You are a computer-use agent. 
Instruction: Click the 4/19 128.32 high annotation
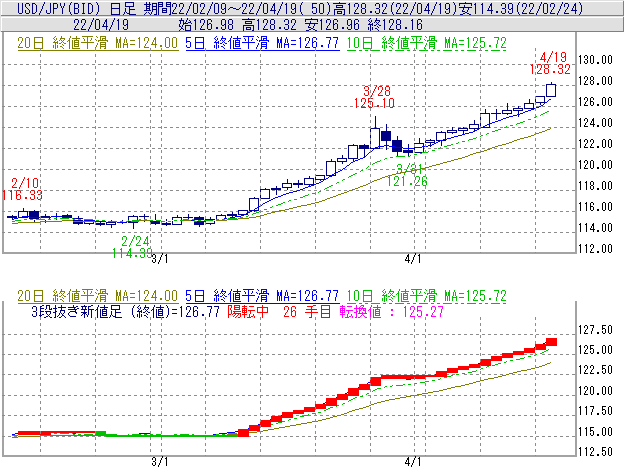tap(550, 63)
